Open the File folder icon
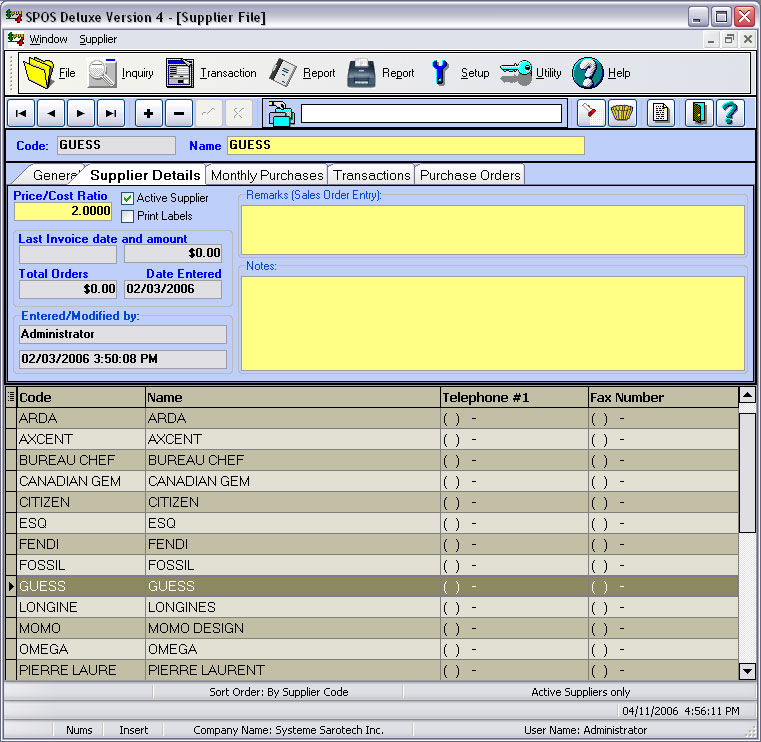This screenshot has height=742, width=761. coord(39,73)
